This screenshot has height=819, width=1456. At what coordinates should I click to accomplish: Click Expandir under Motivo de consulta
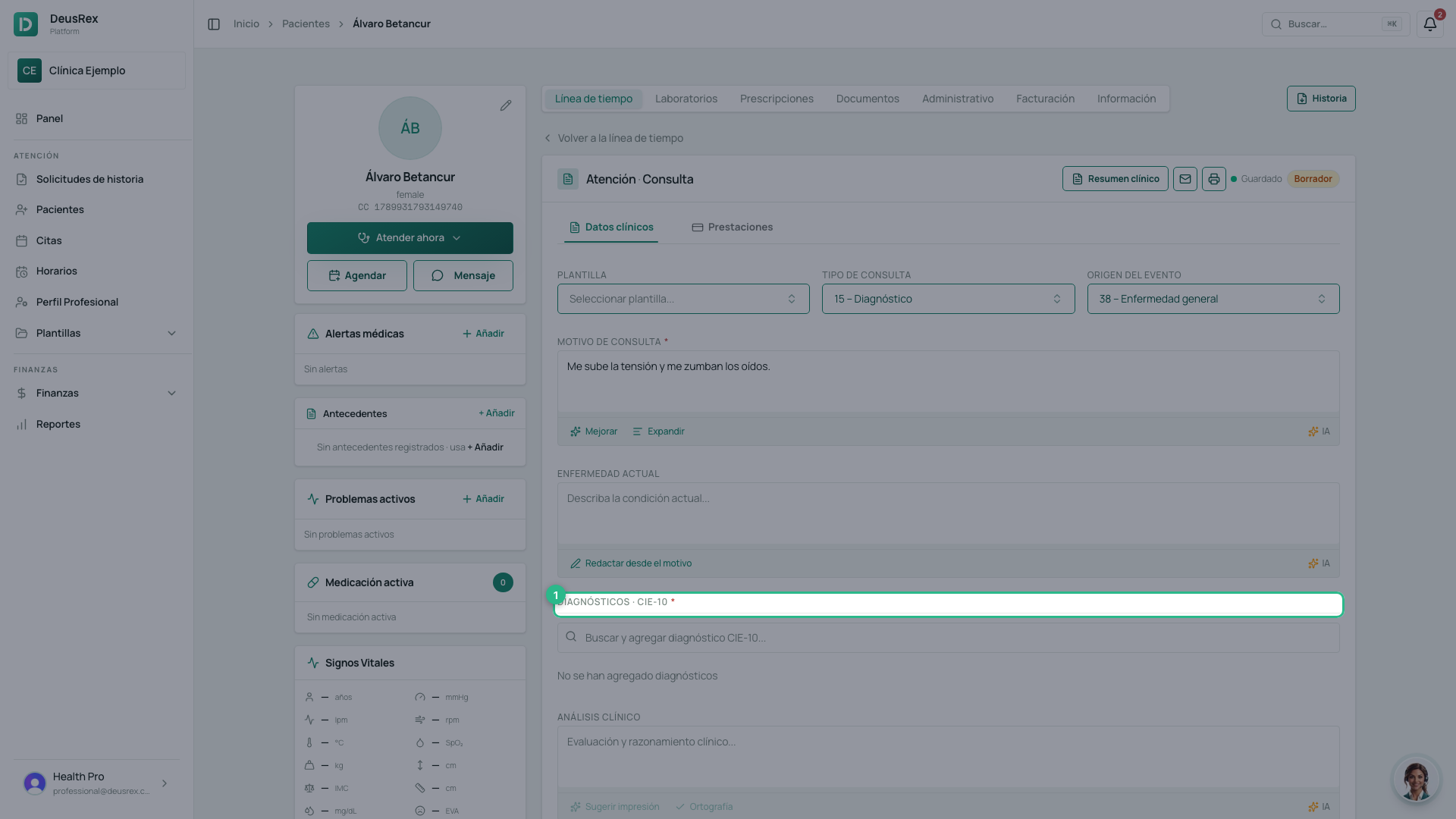(658, 431)
